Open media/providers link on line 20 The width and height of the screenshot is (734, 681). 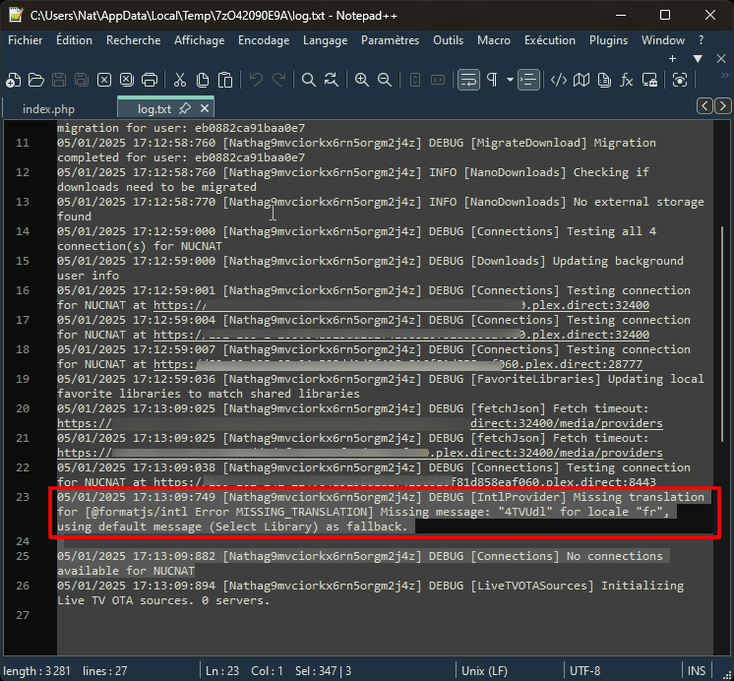[360, 423]
